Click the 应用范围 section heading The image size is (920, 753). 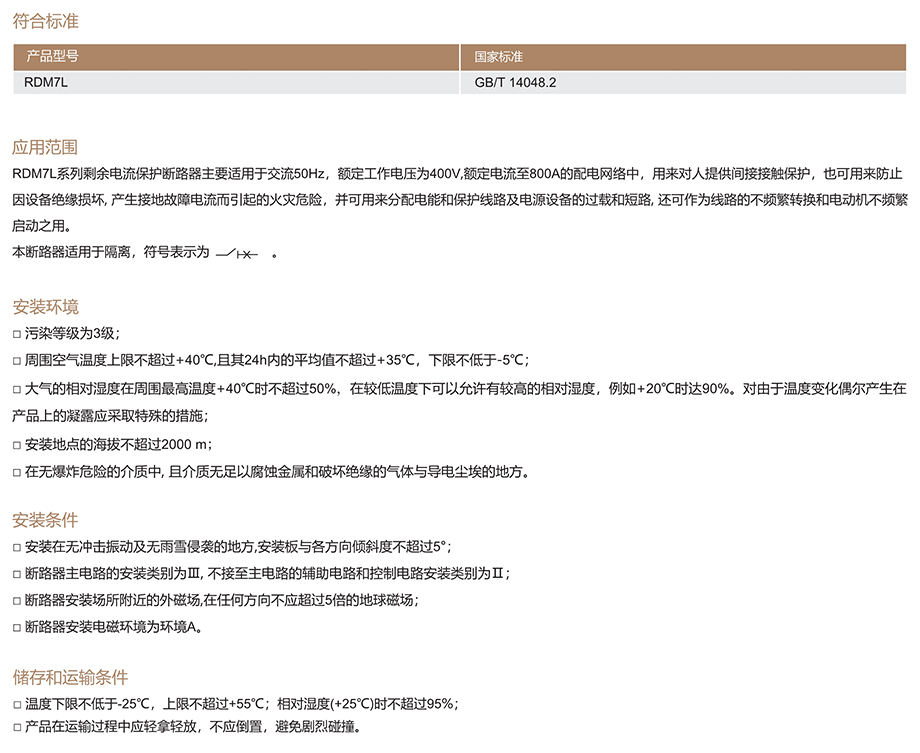[45, 147]
